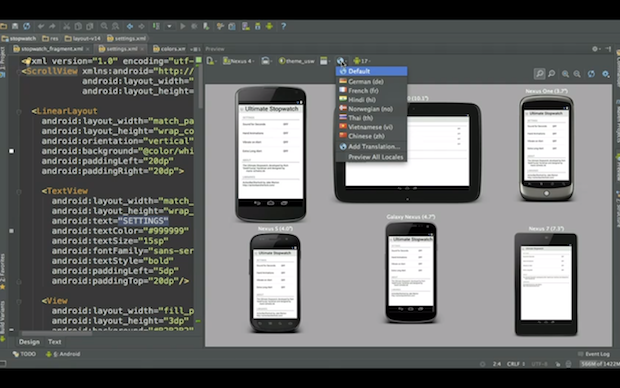Open the Nexus 4 device dropdown
This screenshot has height=388, width=620.
(x=238, y=61)
